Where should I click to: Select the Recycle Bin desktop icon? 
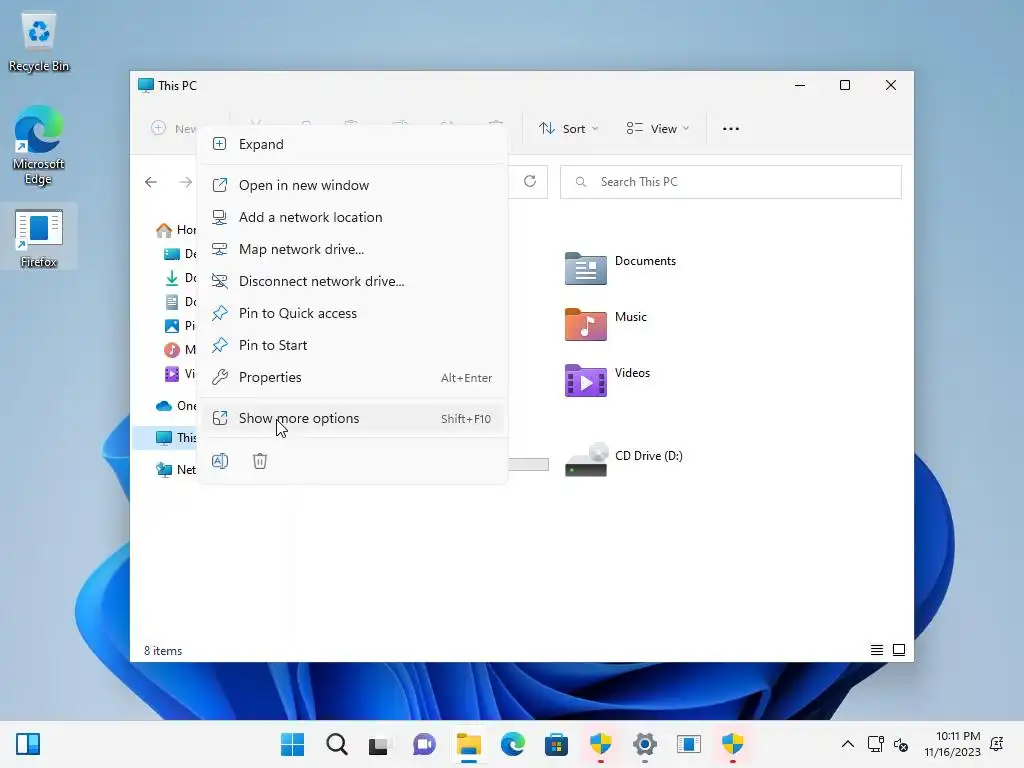point(39,44)
